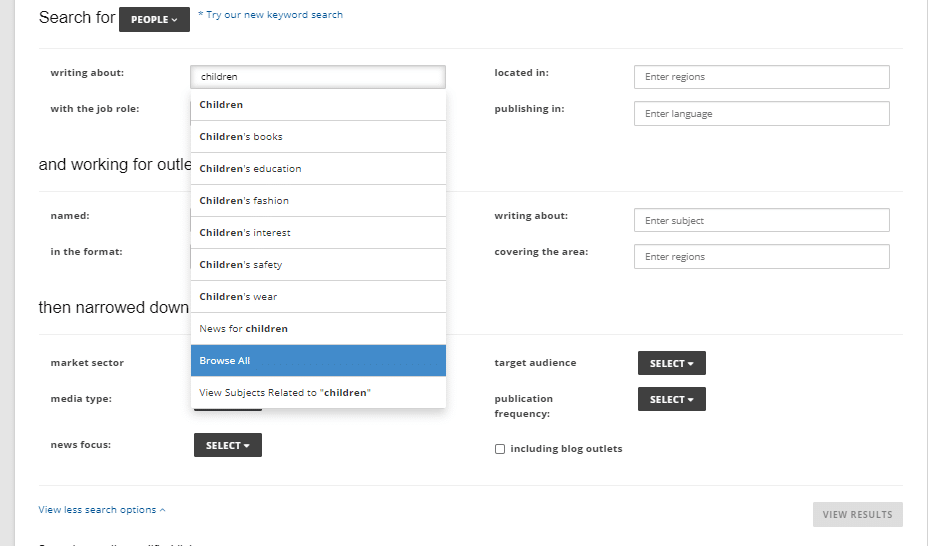Select 'Children's safety' from the dropdown
This screenshot has height=546, width=928.
tap(317, 265)
